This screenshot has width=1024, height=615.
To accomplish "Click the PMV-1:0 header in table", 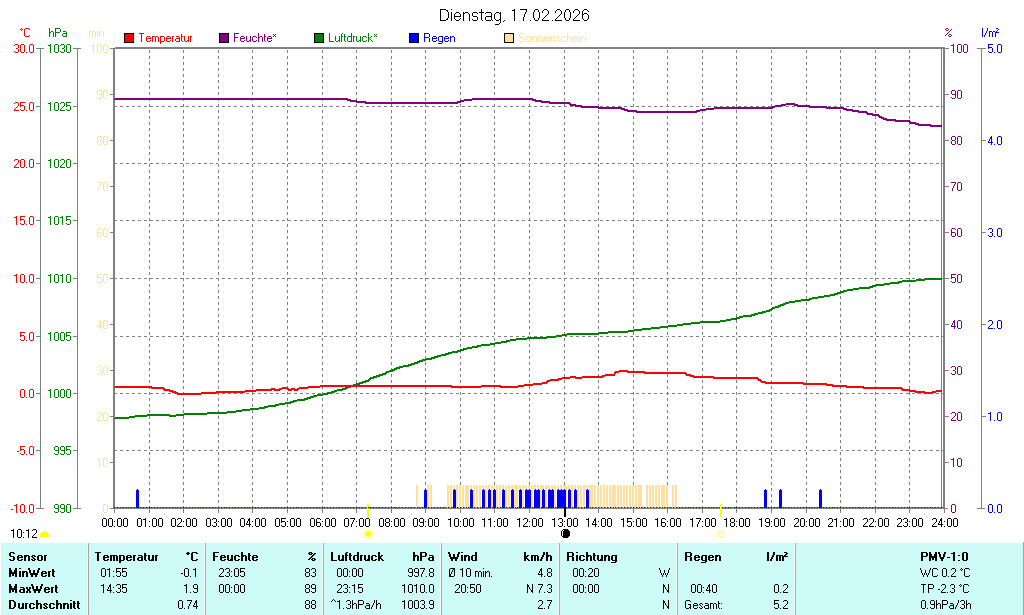I will [x=943, y=557].
